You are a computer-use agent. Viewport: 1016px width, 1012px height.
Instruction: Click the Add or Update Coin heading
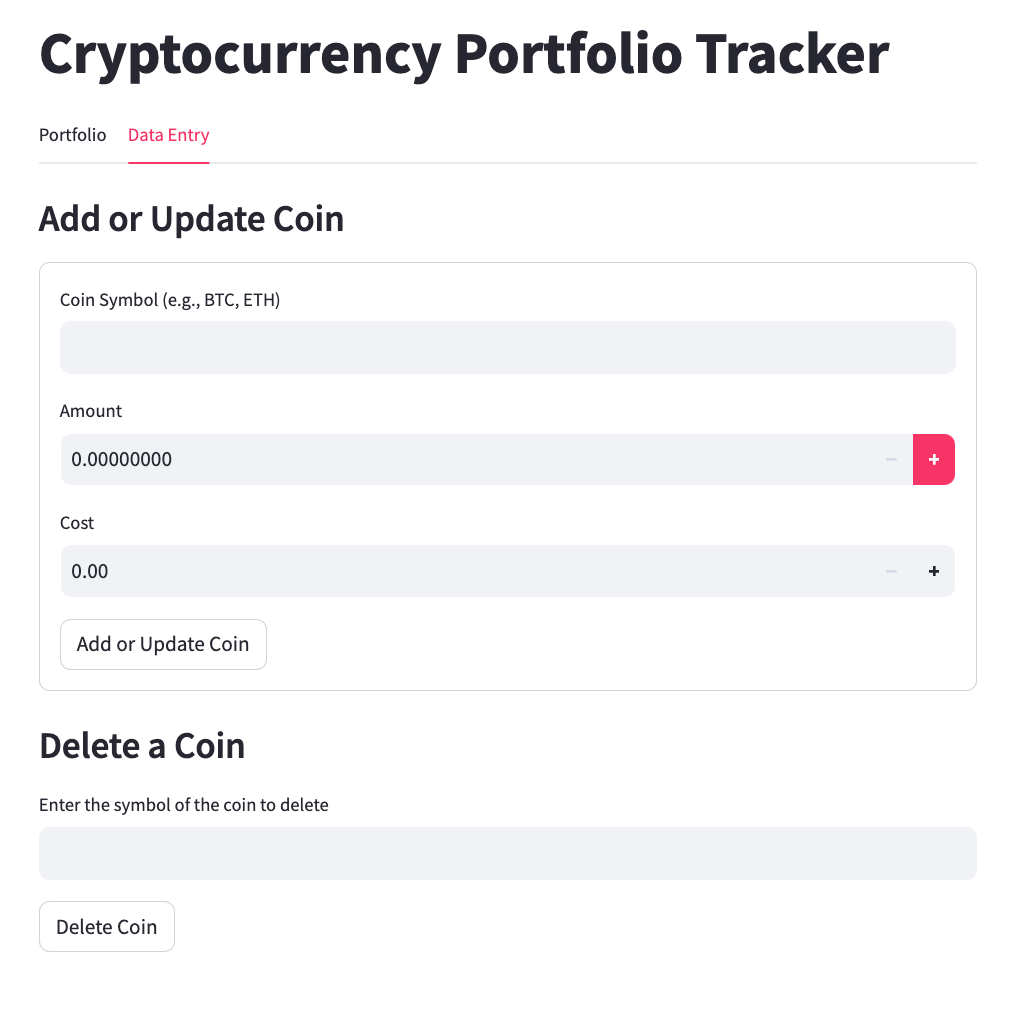point(191,218)
